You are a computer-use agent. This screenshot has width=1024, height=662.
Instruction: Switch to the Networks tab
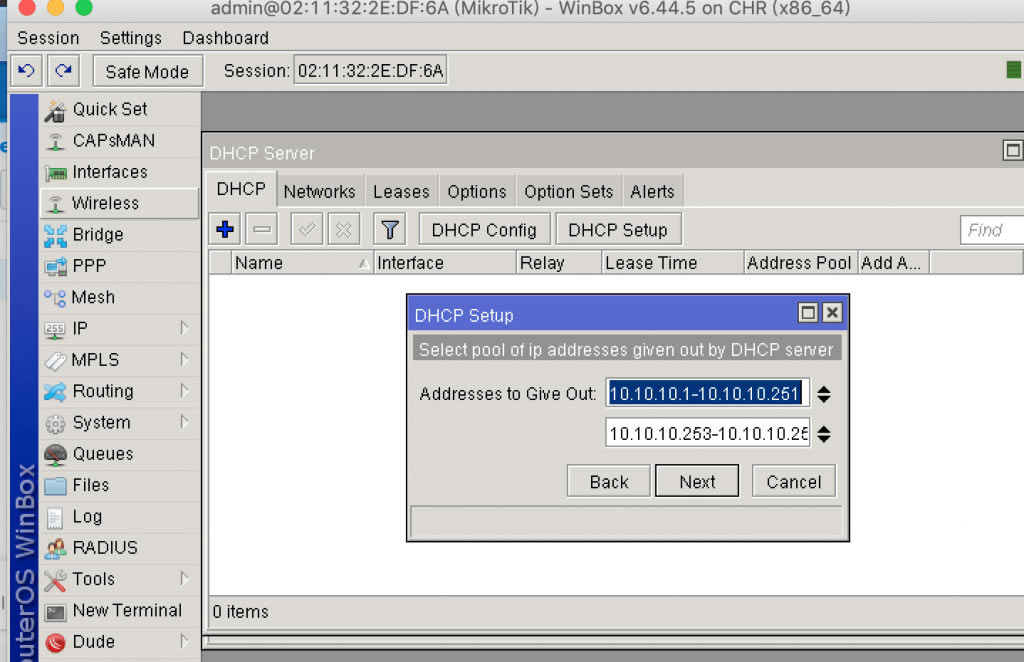point(319,192)
